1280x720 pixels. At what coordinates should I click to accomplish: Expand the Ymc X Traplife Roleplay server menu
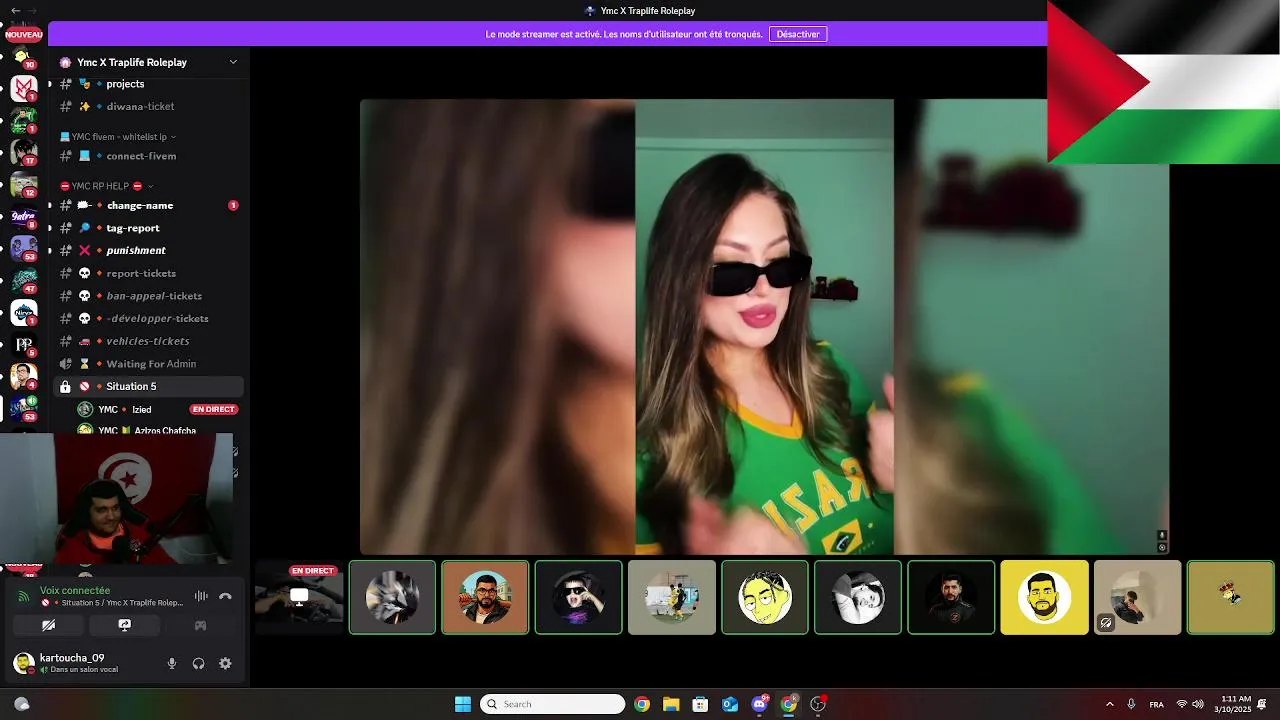tap(233, 62)
